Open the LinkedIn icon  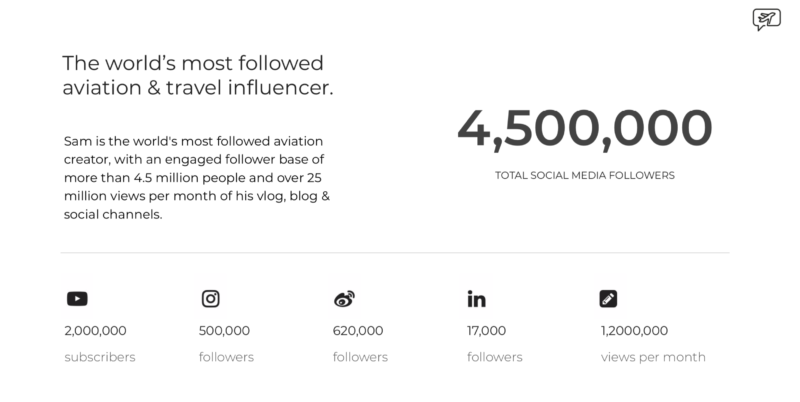477,298
